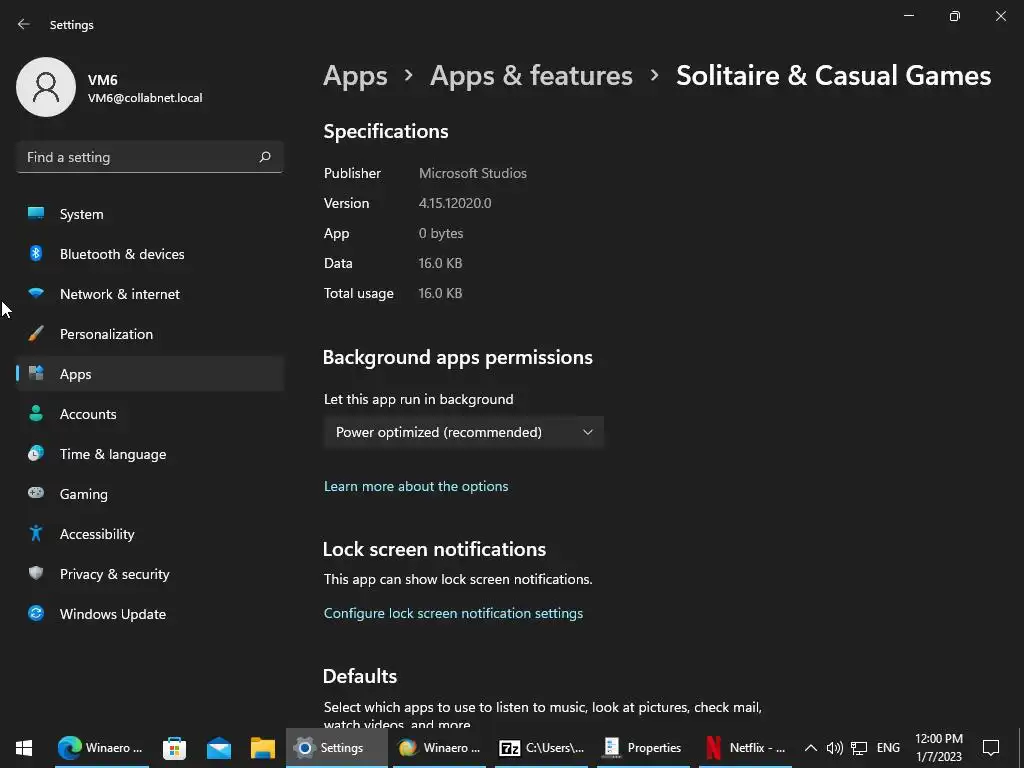Open the ENG language switcher

(x=888, y=748)
